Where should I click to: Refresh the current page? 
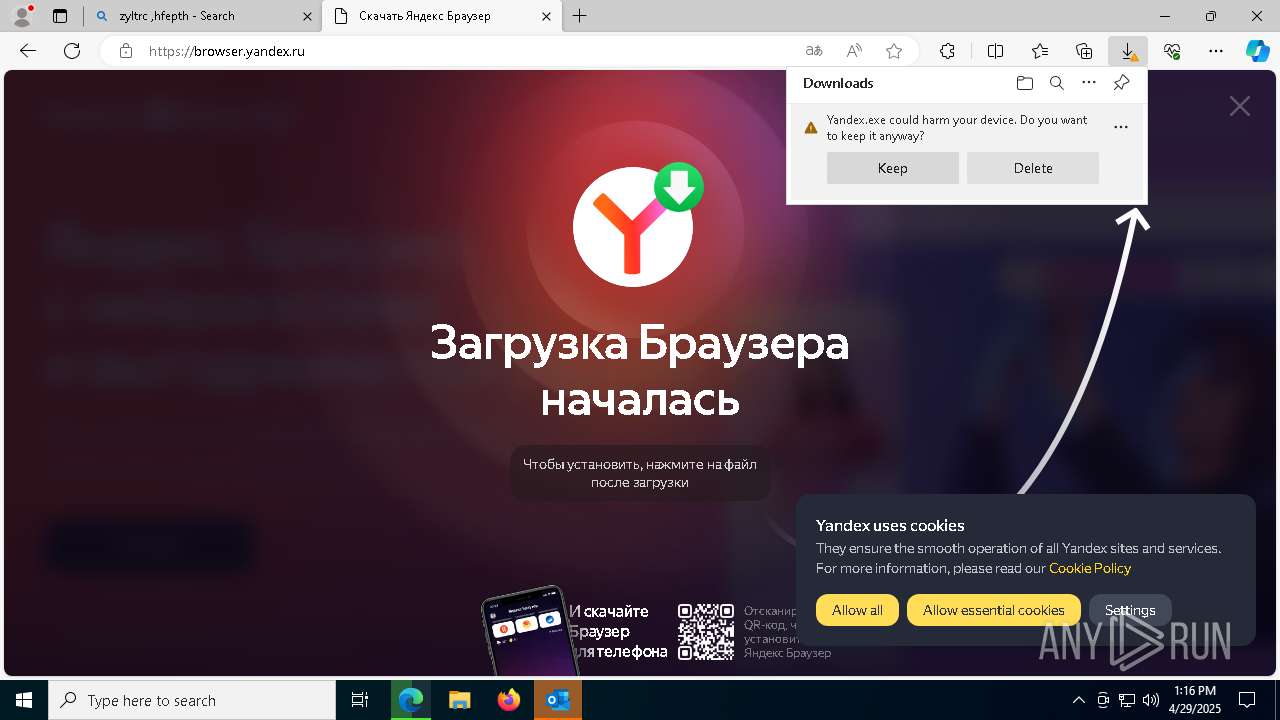72,51
